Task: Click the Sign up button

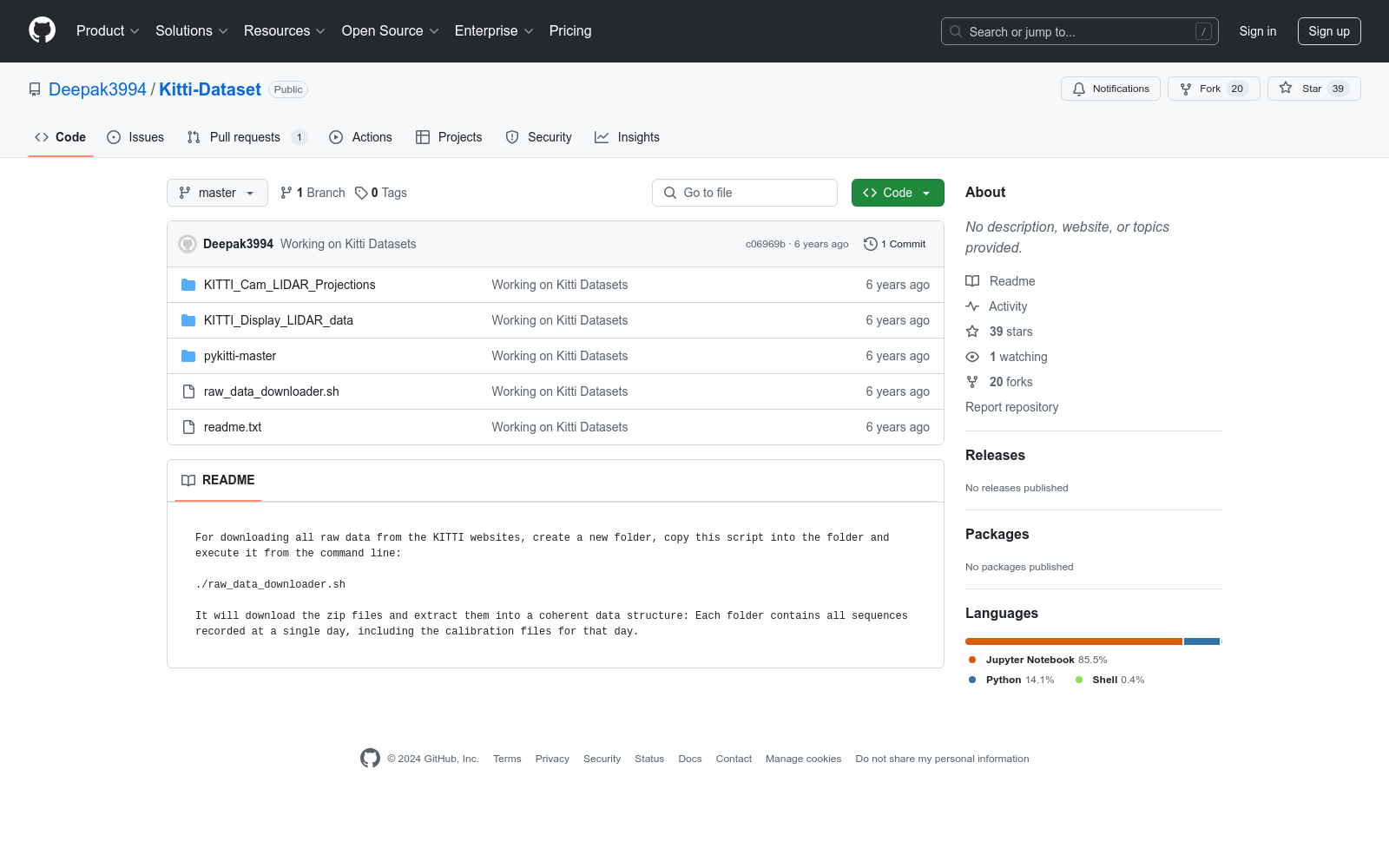Action: pos(1328,31)
